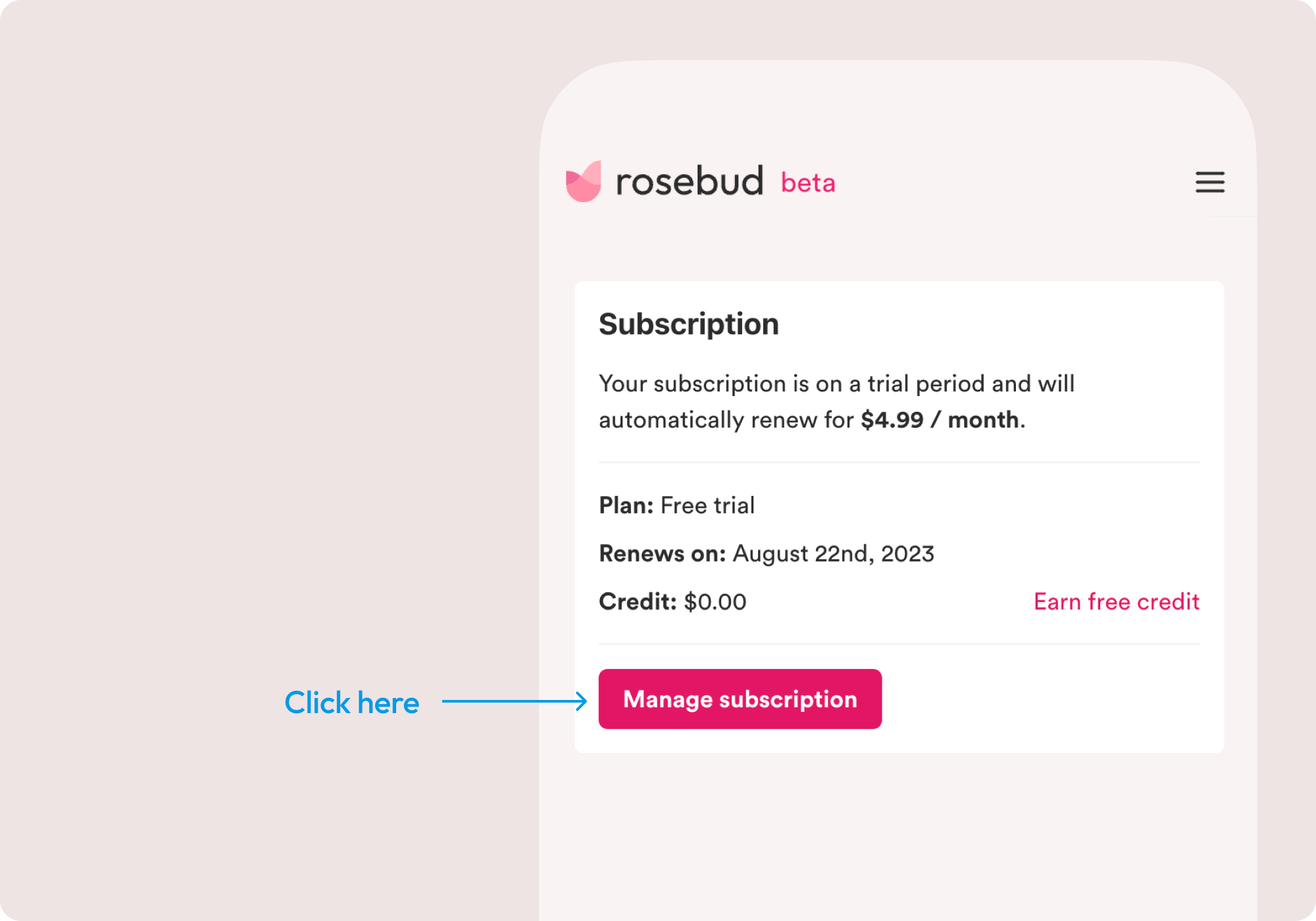Image resolution: width=1316 pixels, height=921 pixels.
Task: Click the Manage subscription button
Action: pyautogui.click(x=740, y=699)
